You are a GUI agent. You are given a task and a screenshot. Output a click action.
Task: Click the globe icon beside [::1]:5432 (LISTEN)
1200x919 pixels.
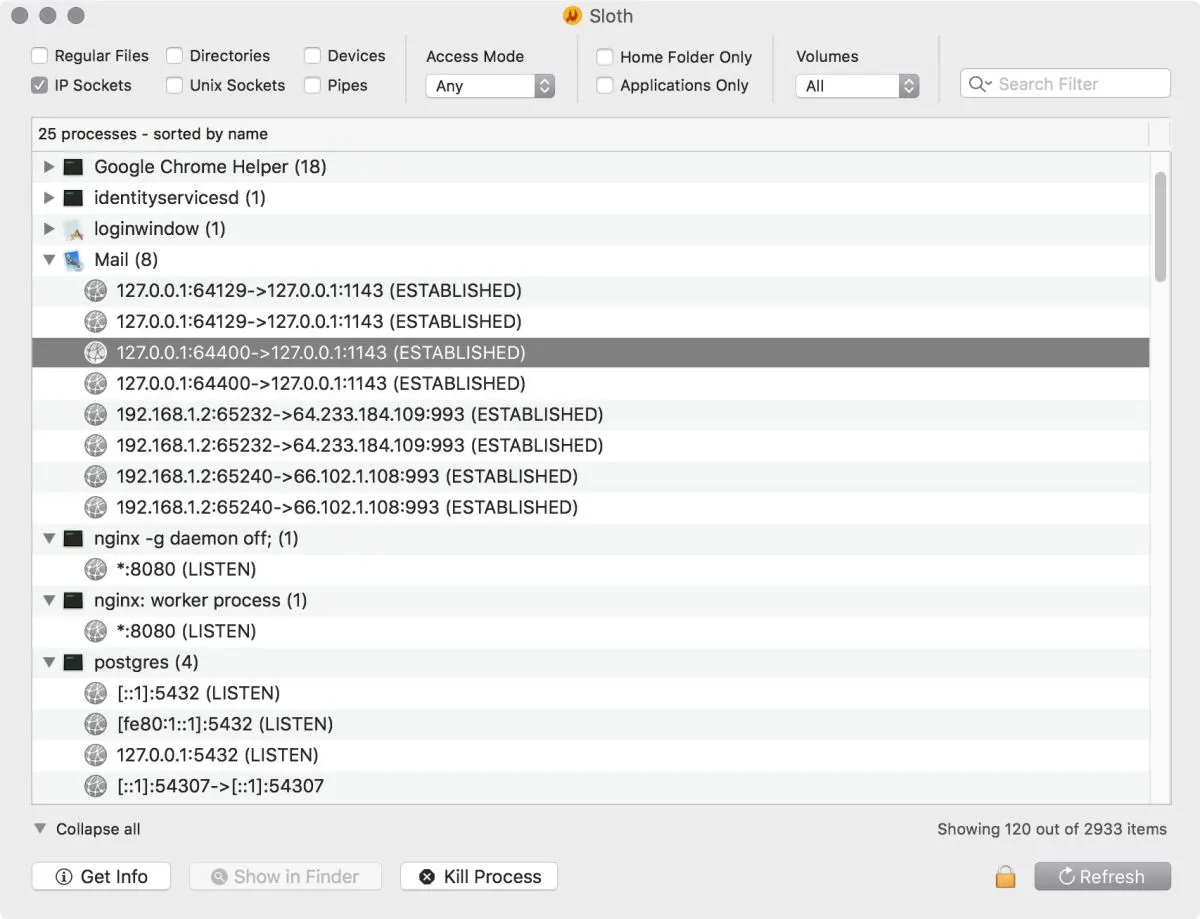pos(95,693)
